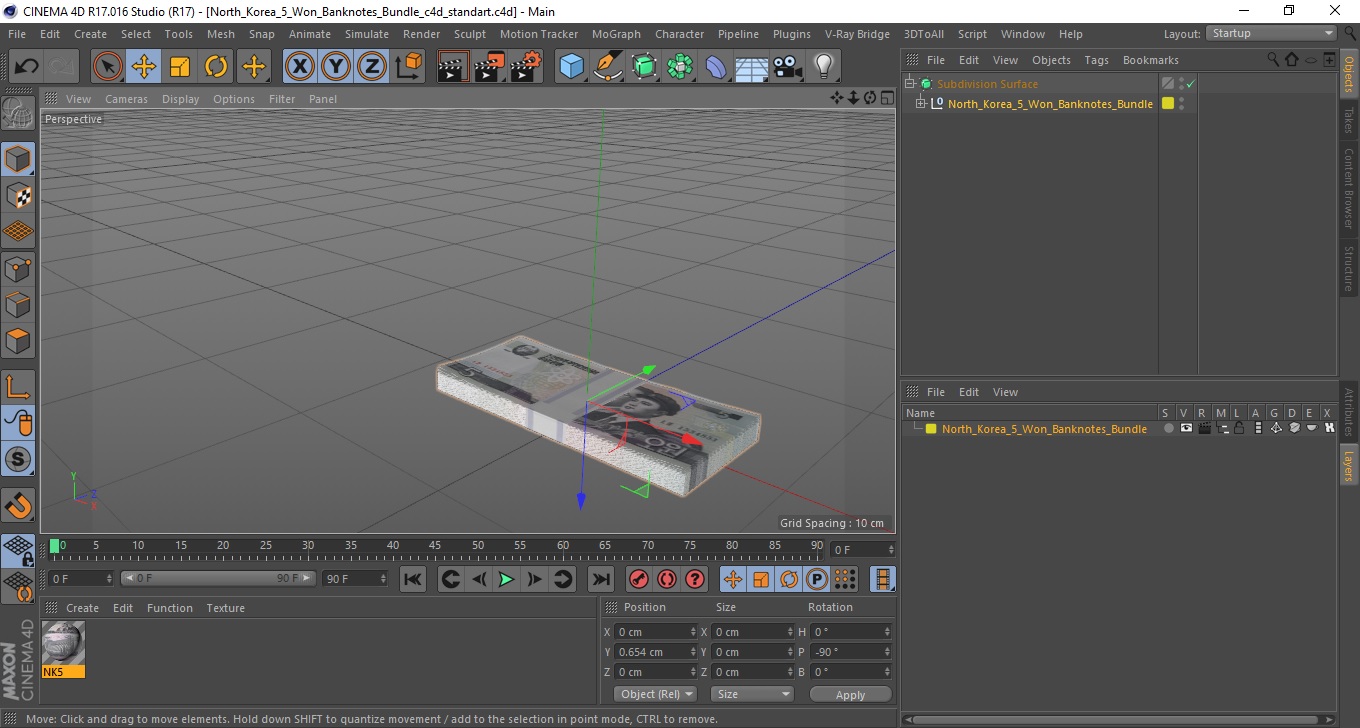Image resolution: width=1360 pixels, height=728 pixels.
Task: Open the Material Manager Texture menu
Action: pos(225,608)
